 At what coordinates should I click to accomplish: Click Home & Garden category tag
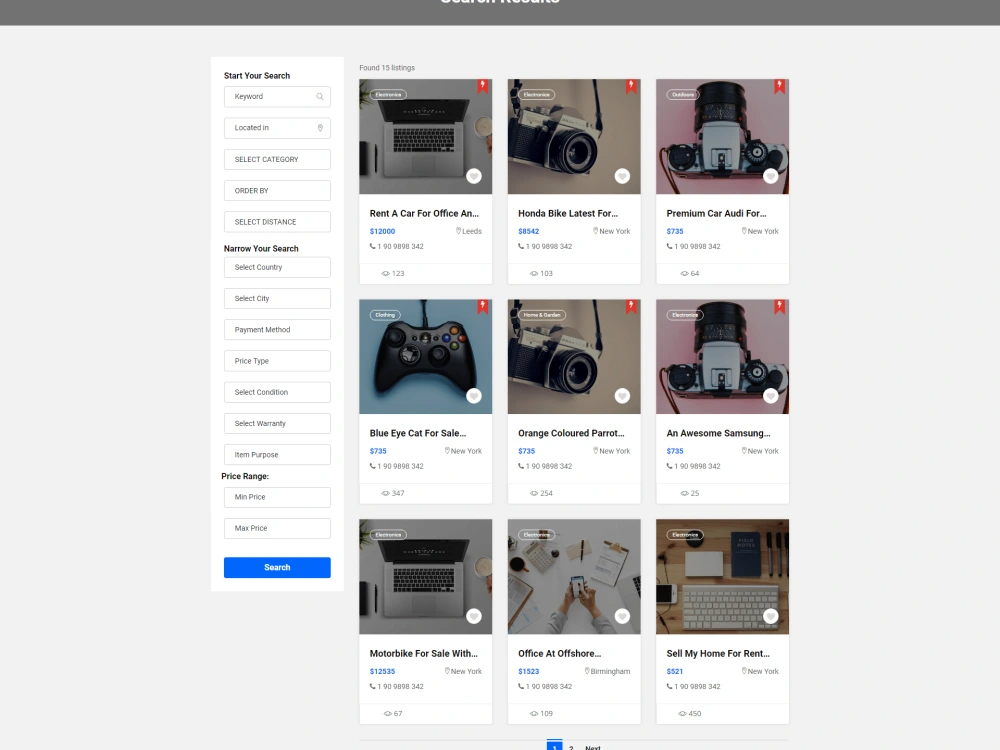coord(542,315)
